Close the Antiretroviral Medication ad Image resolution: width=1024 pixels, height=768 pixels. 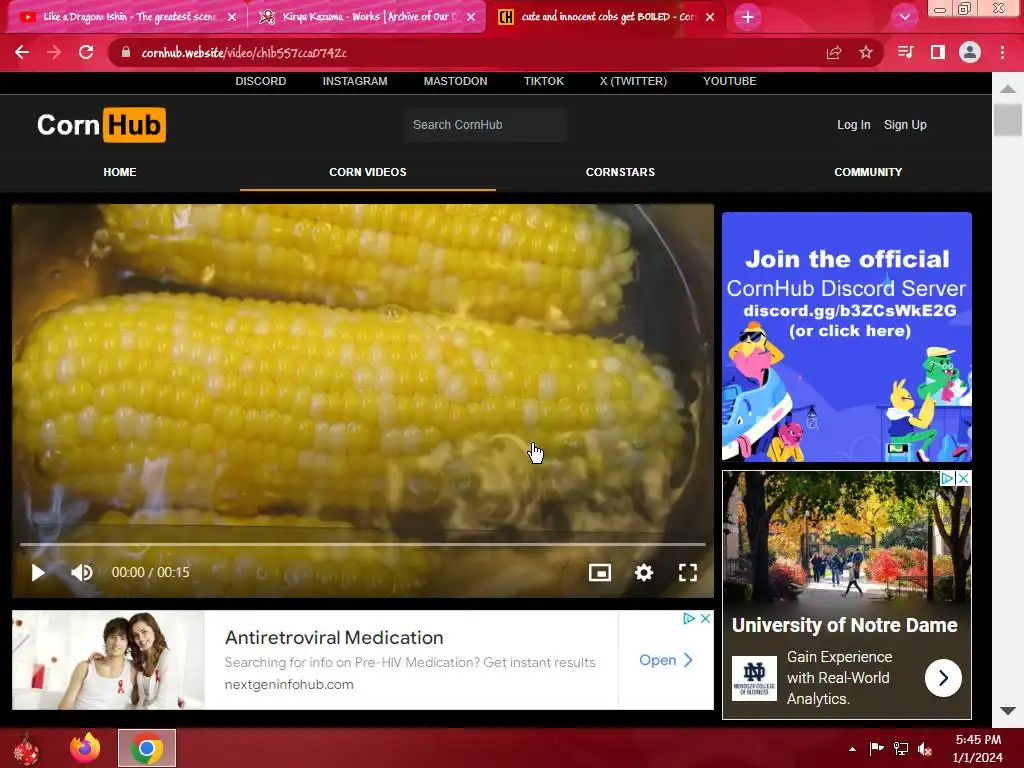(x=705, y=618)
